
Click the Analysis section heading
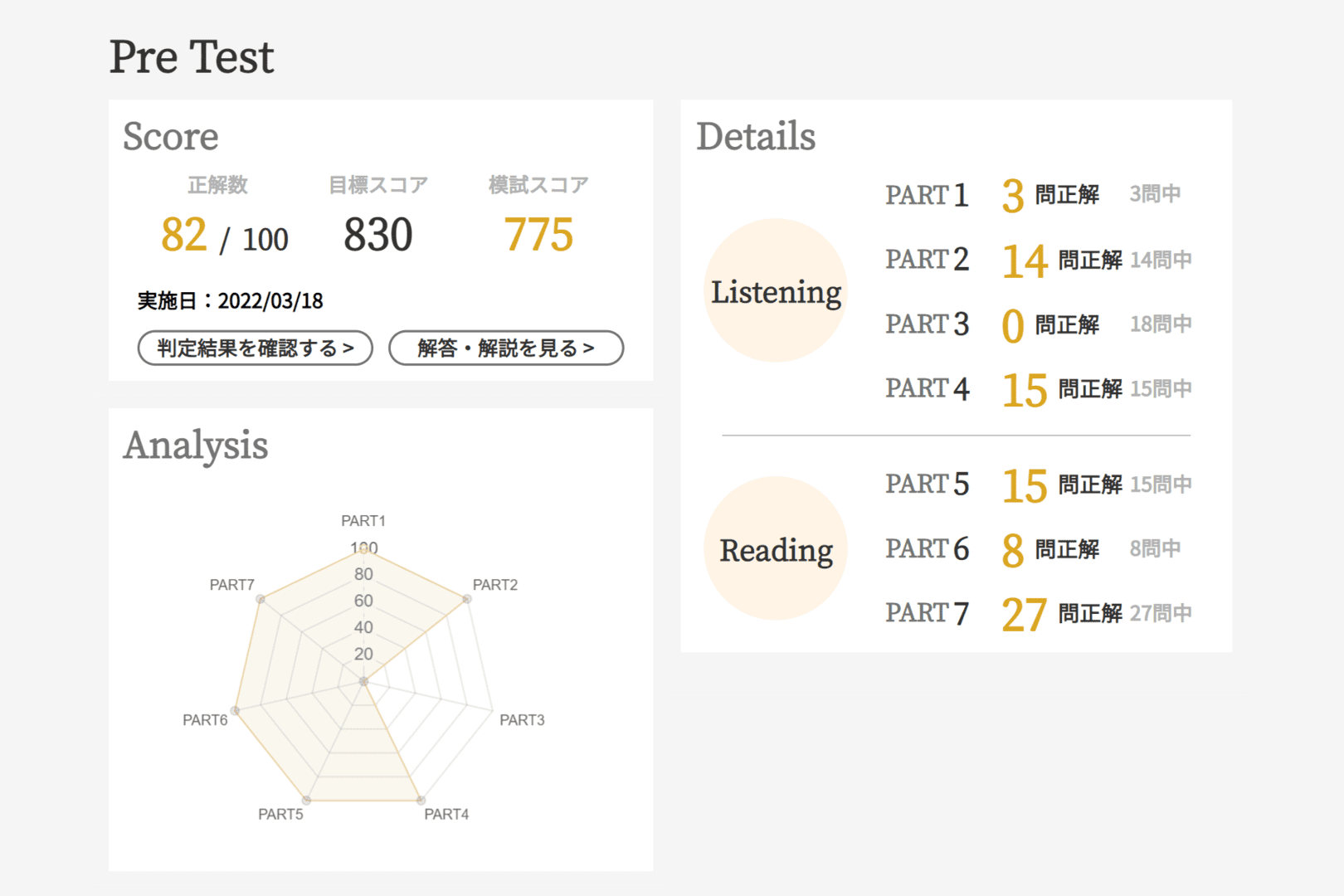click(196, 446)
